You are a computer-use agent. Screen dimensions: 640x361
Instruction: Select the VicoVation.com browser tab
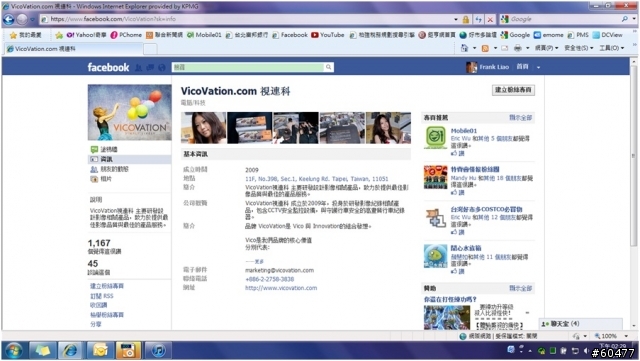73,49
